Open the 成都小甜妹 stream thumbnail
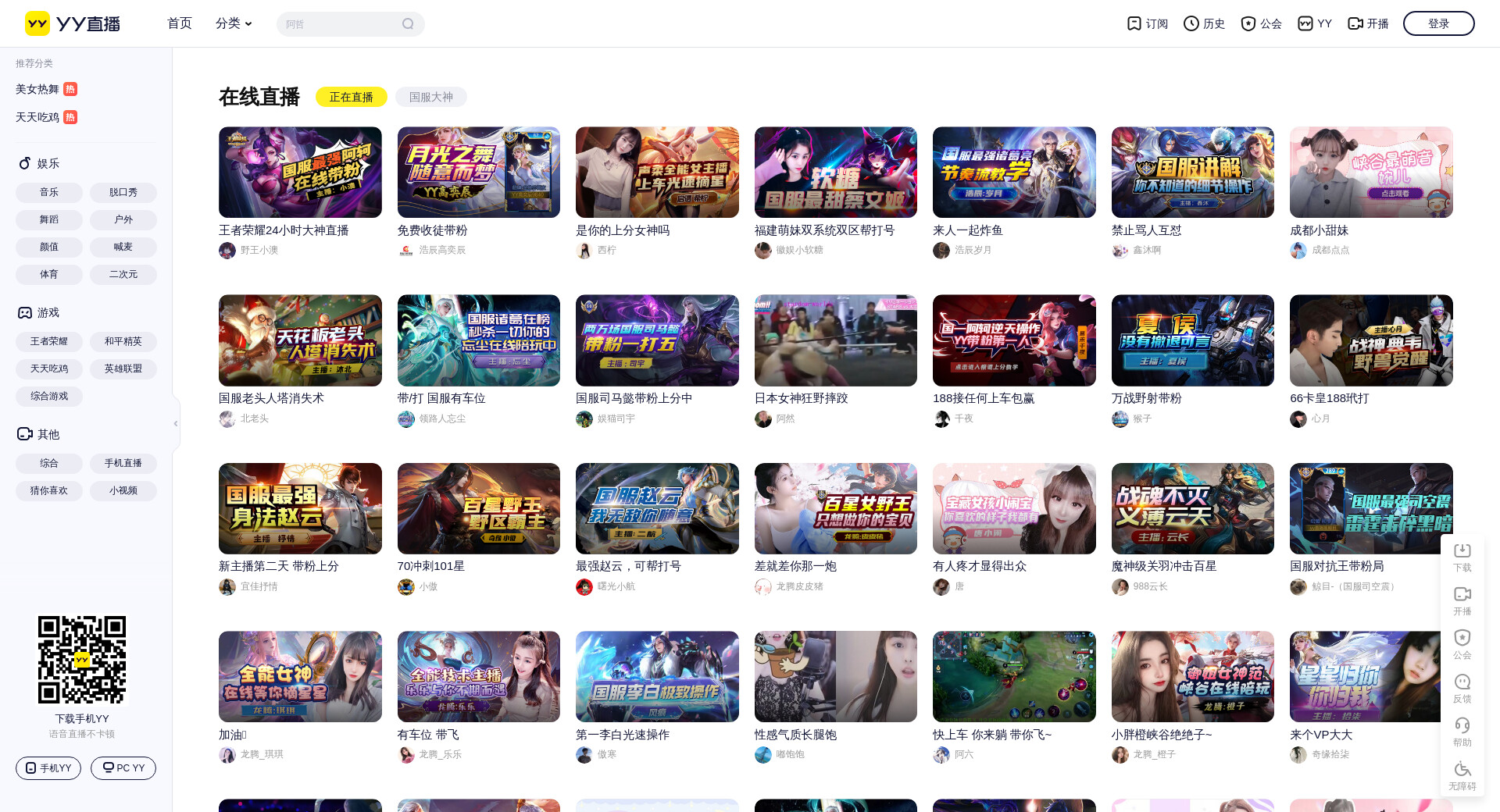This screenshot has height=812, width=1500. coord(1371,173)
